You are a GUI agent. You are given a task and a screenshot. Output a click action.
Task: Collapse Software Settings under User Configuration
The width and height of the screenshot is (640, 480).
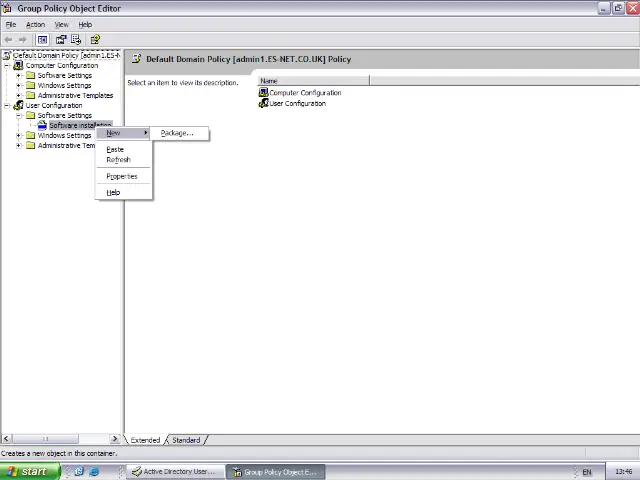[19, 116]
